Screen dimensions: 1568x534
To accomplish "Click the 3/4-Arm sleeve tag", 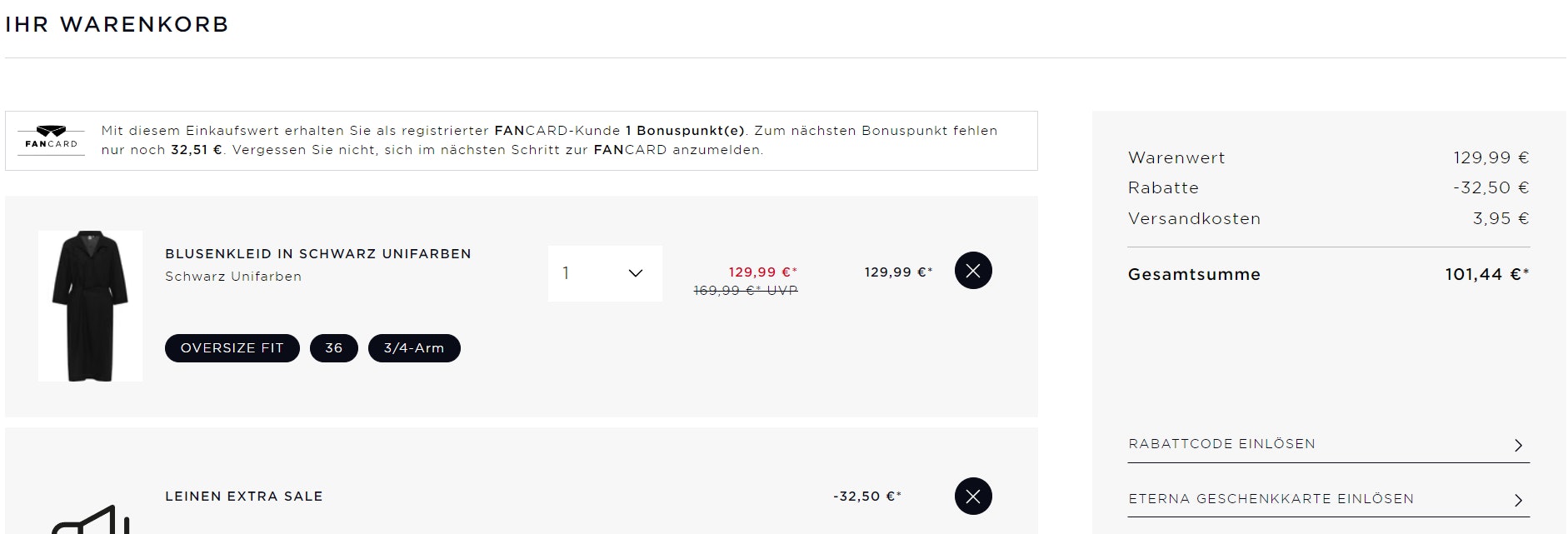I will (413, 348).
